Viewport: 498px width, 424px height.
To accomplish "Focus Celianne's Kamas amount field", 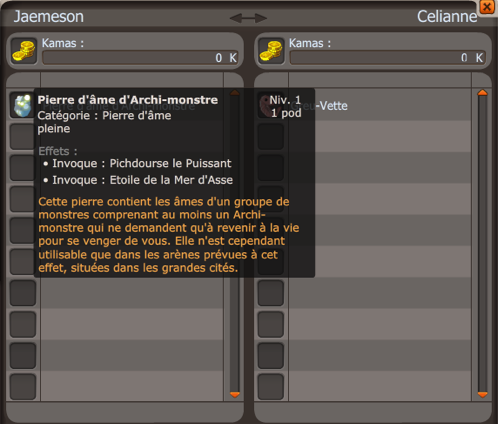I will tap(388, 58).
